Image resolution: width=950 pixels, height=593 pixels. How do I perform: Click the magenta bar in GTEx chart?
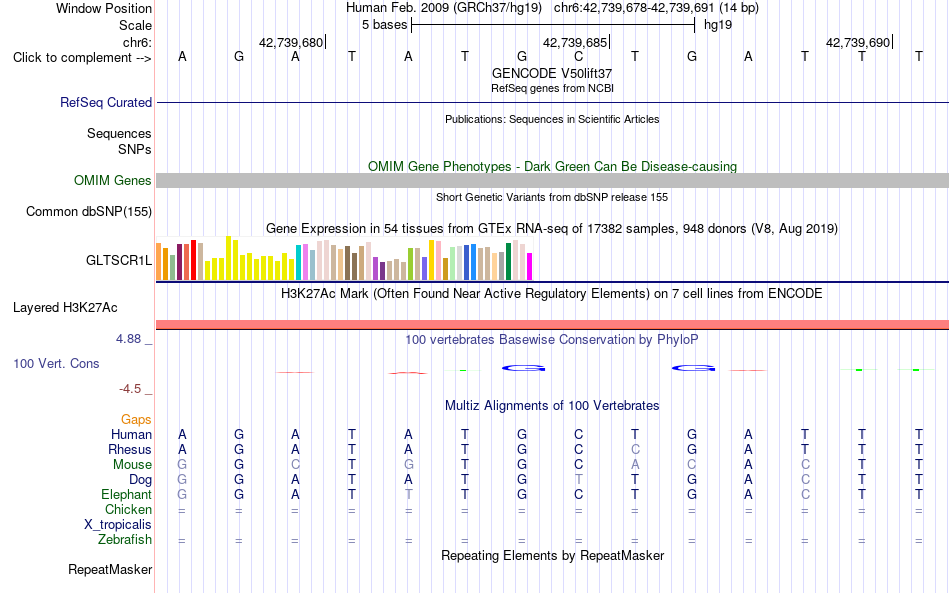coord(530,267)
